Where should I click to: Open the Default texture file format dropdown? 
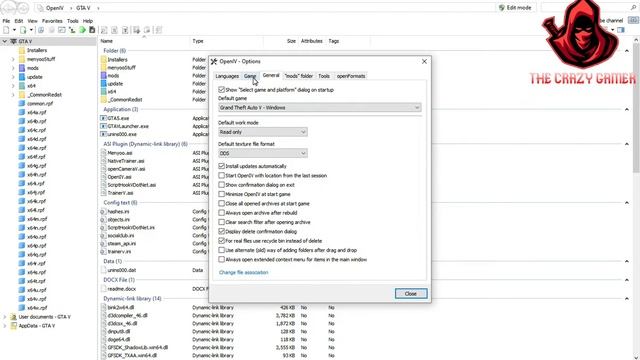pos(263,153)
